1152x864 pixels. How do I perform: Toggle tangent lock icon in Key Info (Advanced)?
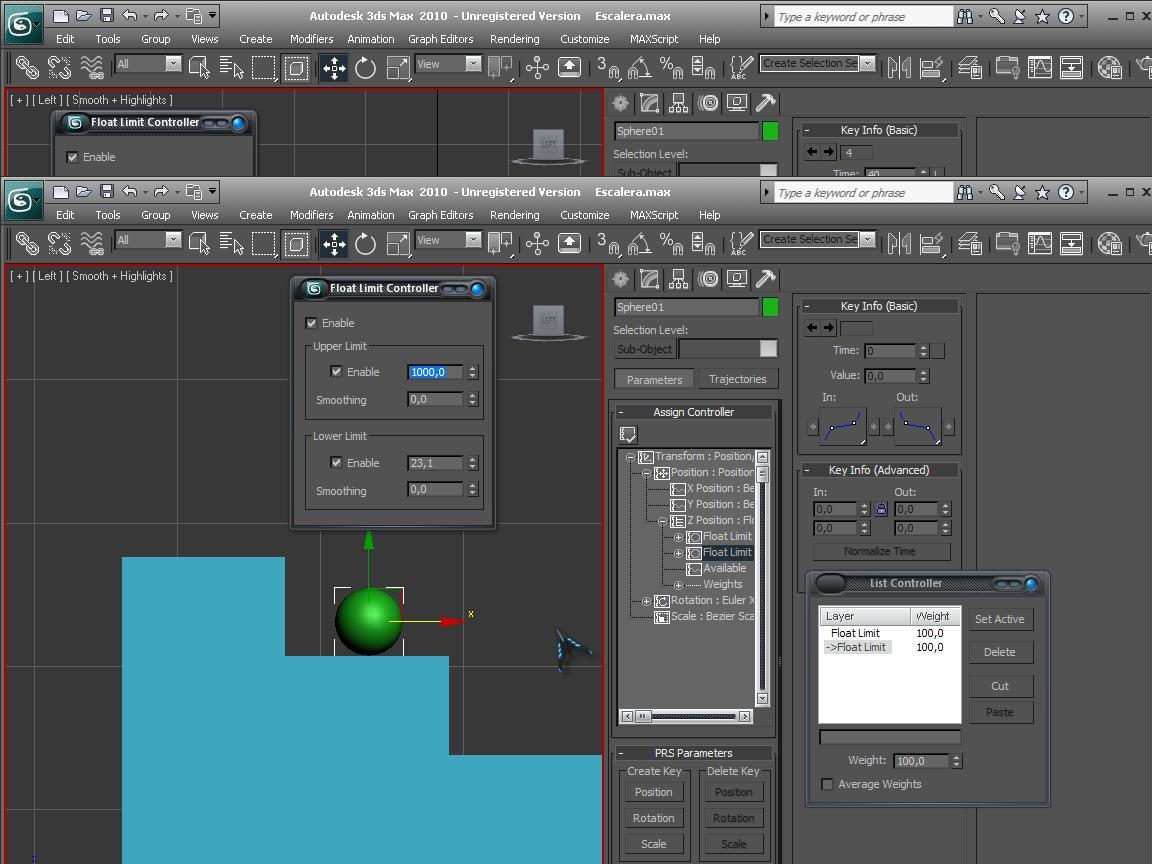[x=882, y=508]
